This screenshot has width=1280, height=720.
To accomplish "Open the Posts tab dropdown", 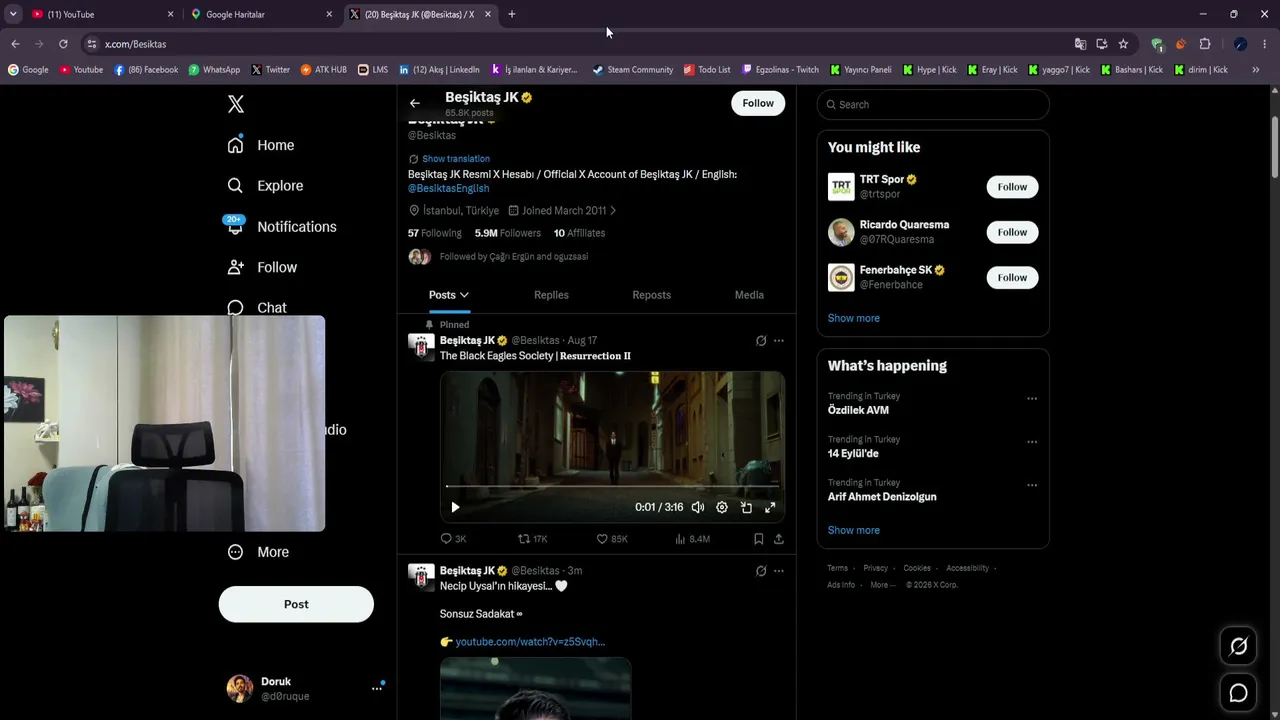I will (449, 295).
